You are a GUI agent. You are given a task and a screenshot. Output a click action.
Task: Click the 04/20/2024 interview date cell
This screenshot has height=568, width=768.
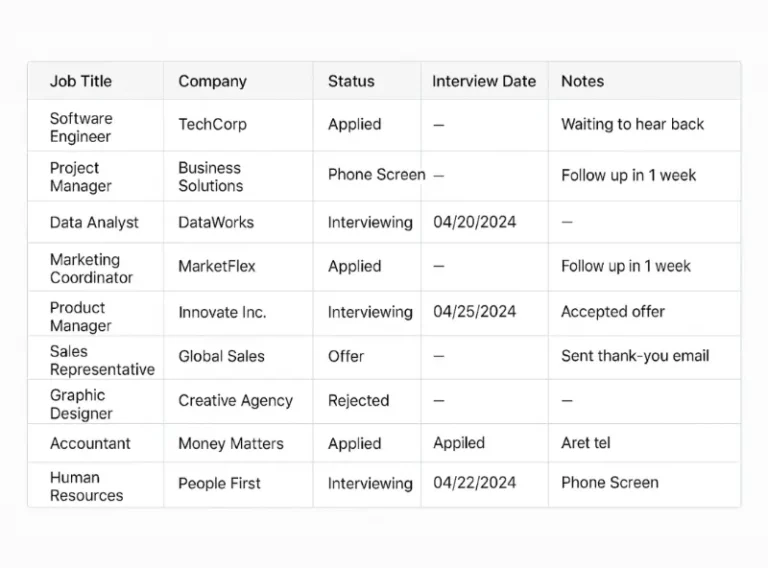(475, 222)
